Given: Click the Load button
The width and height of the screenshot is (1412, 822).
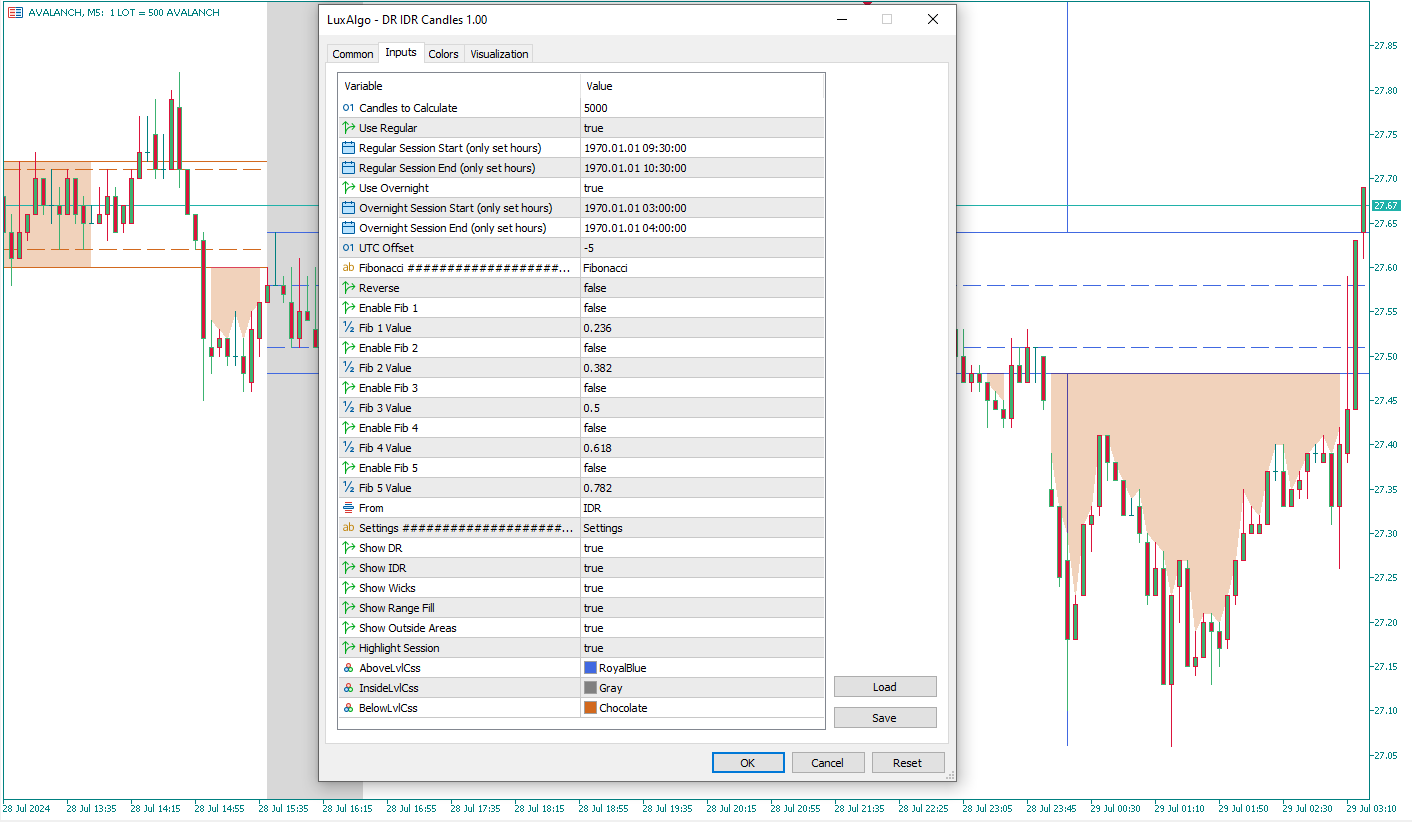Looking at the screenshot, I should (x=884, y=687).
